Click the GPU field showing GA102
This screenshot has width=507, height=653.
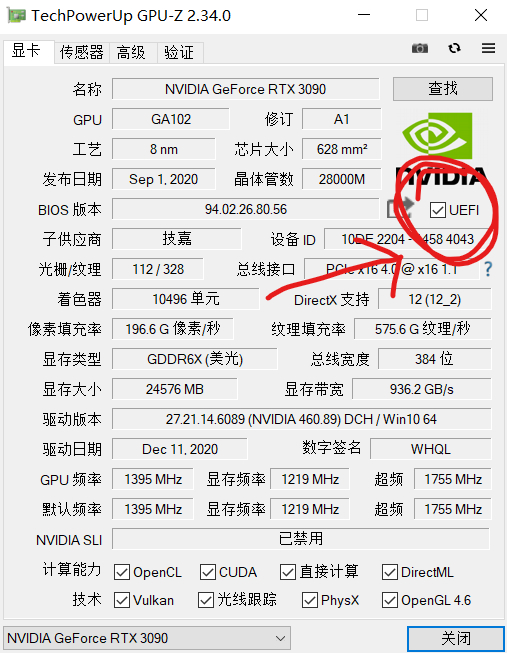pos(171,119)
